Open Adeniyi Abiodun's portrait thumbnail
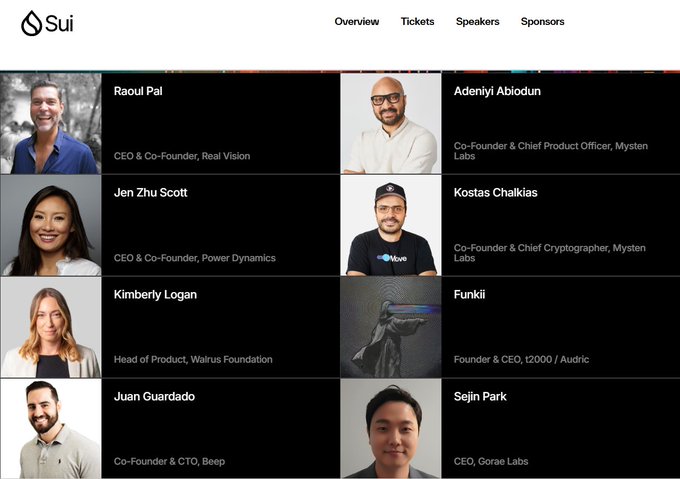The width and height of the screenshot is (680, 479). click(x=391, y=124)
